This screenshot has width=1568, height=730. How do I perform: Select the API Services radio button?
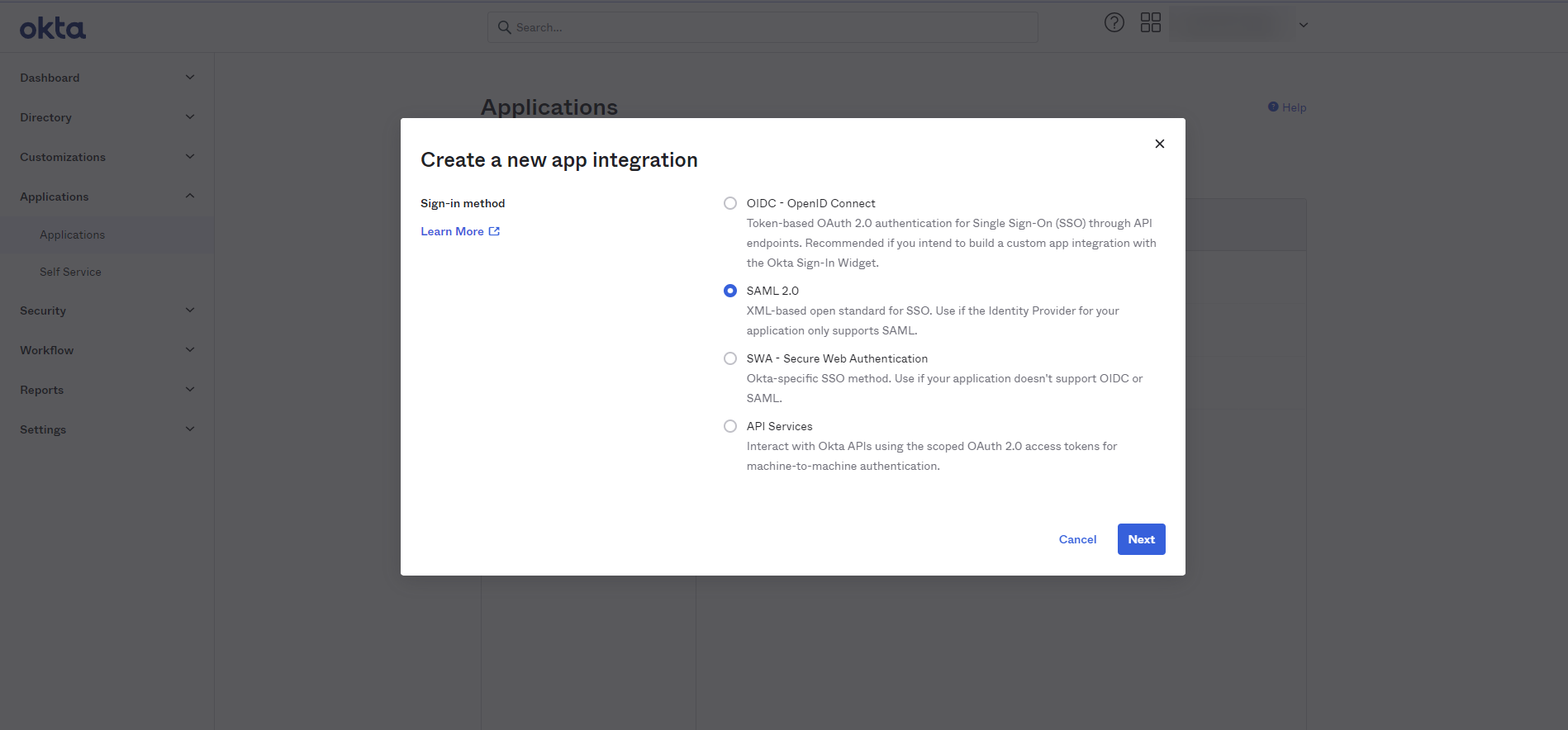(730, 426)
